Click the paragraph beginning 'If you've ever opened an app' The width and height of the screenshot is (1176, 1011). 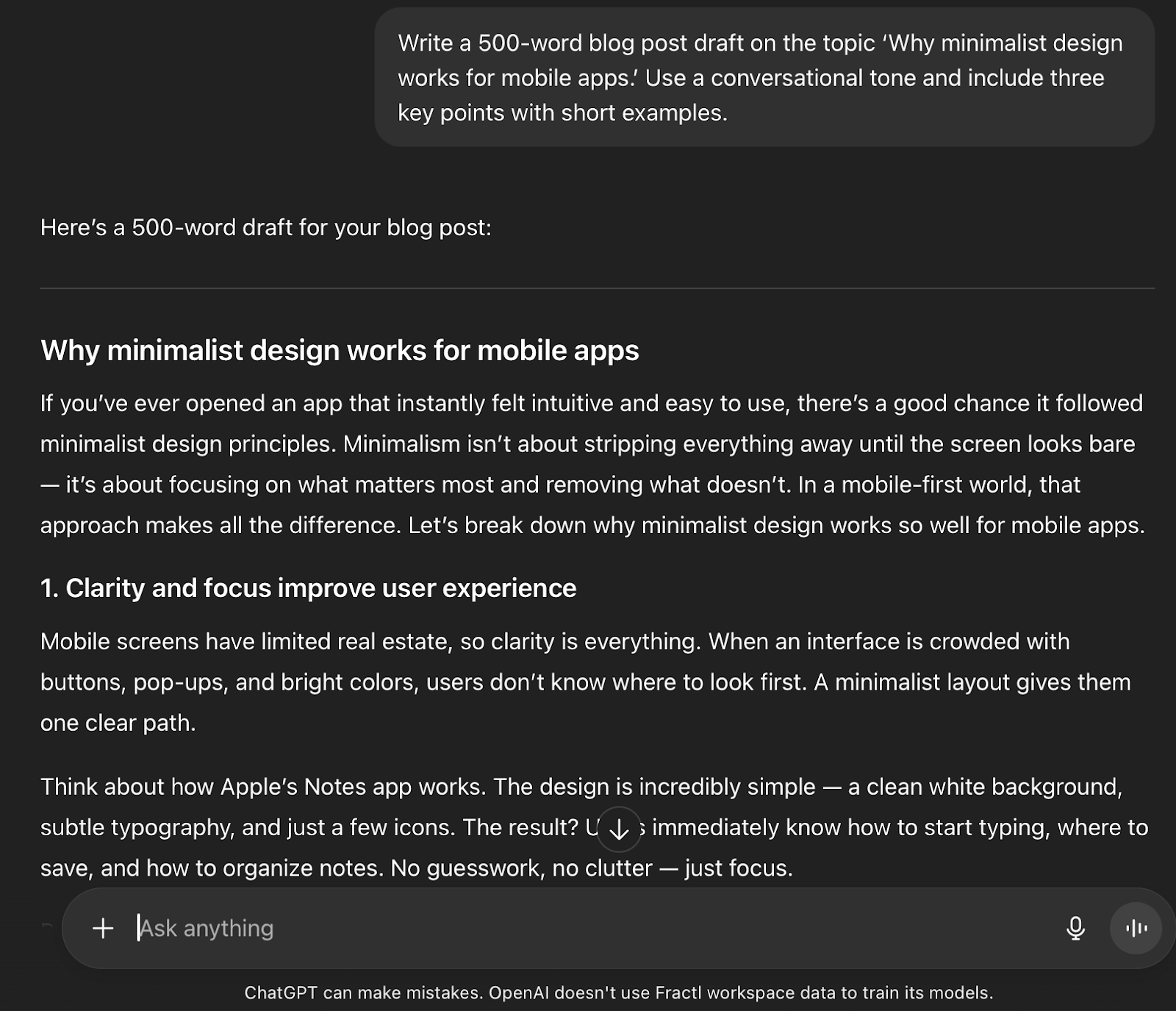(592, 464)
